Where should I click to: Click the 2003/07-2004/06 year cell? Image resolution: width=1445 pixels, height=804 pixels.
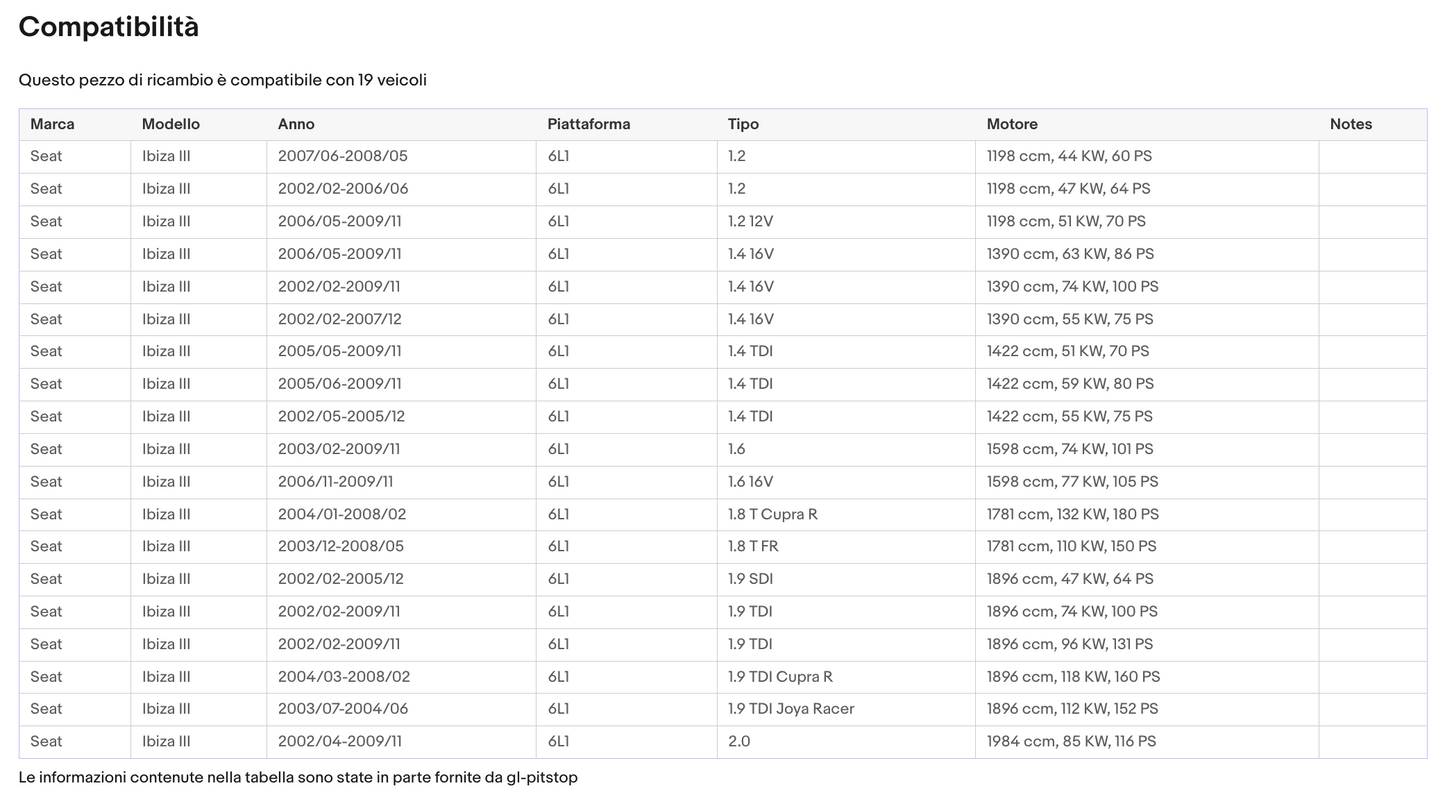click(342, 709)
